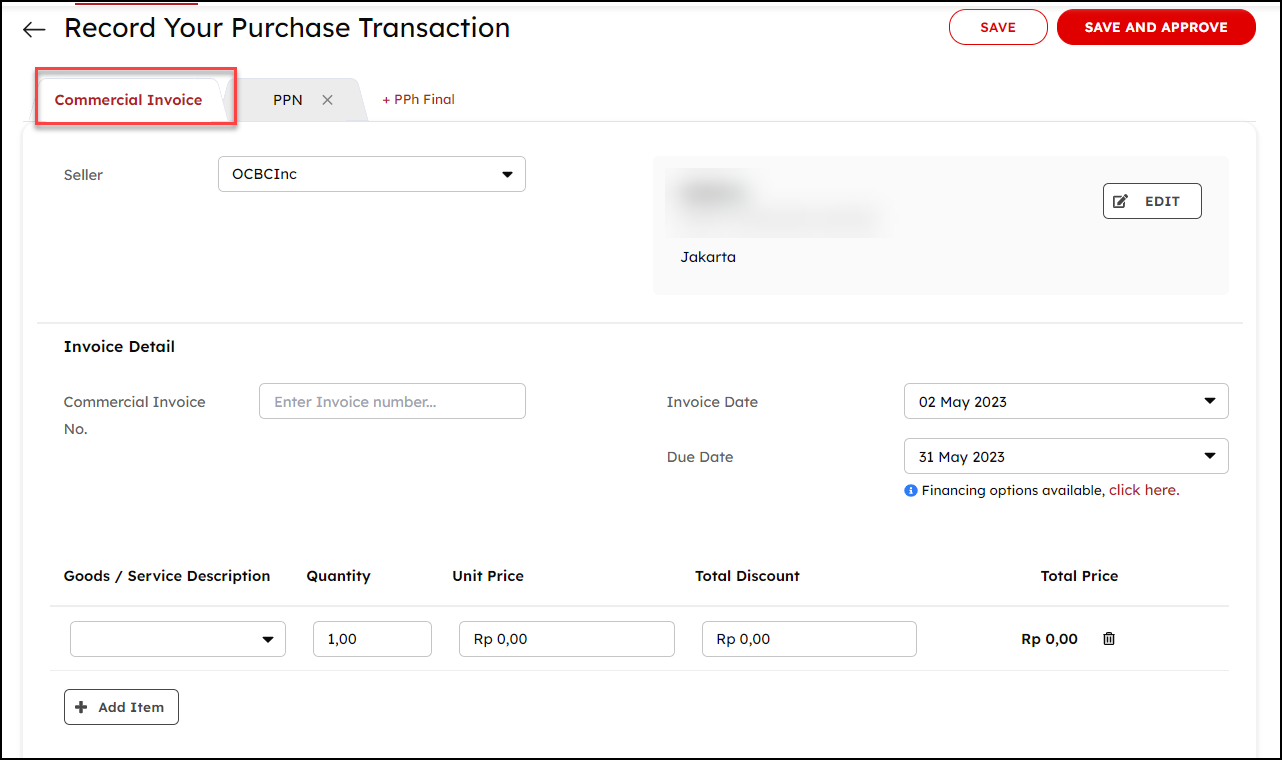Click the Quantity input field

(x=371, y=639)
